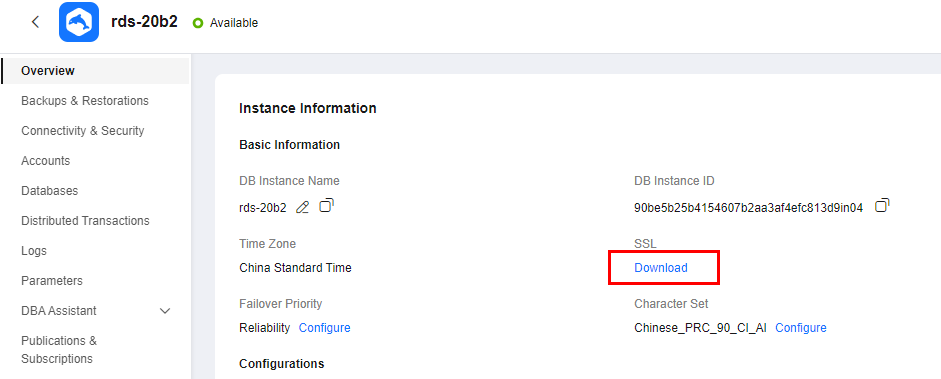
Task: Expand the DBA Assistant menu chevron
Action: click(x=165, y=311)
